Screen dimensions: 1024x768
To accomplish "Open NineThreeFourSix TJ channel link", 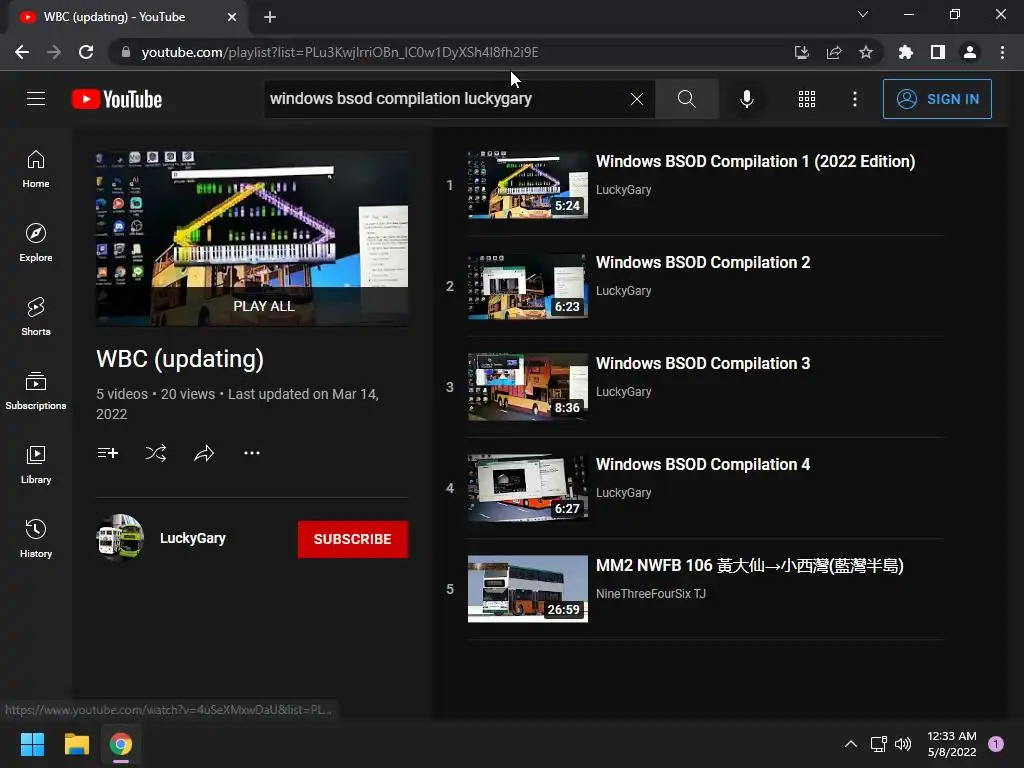I will (650, 594).
